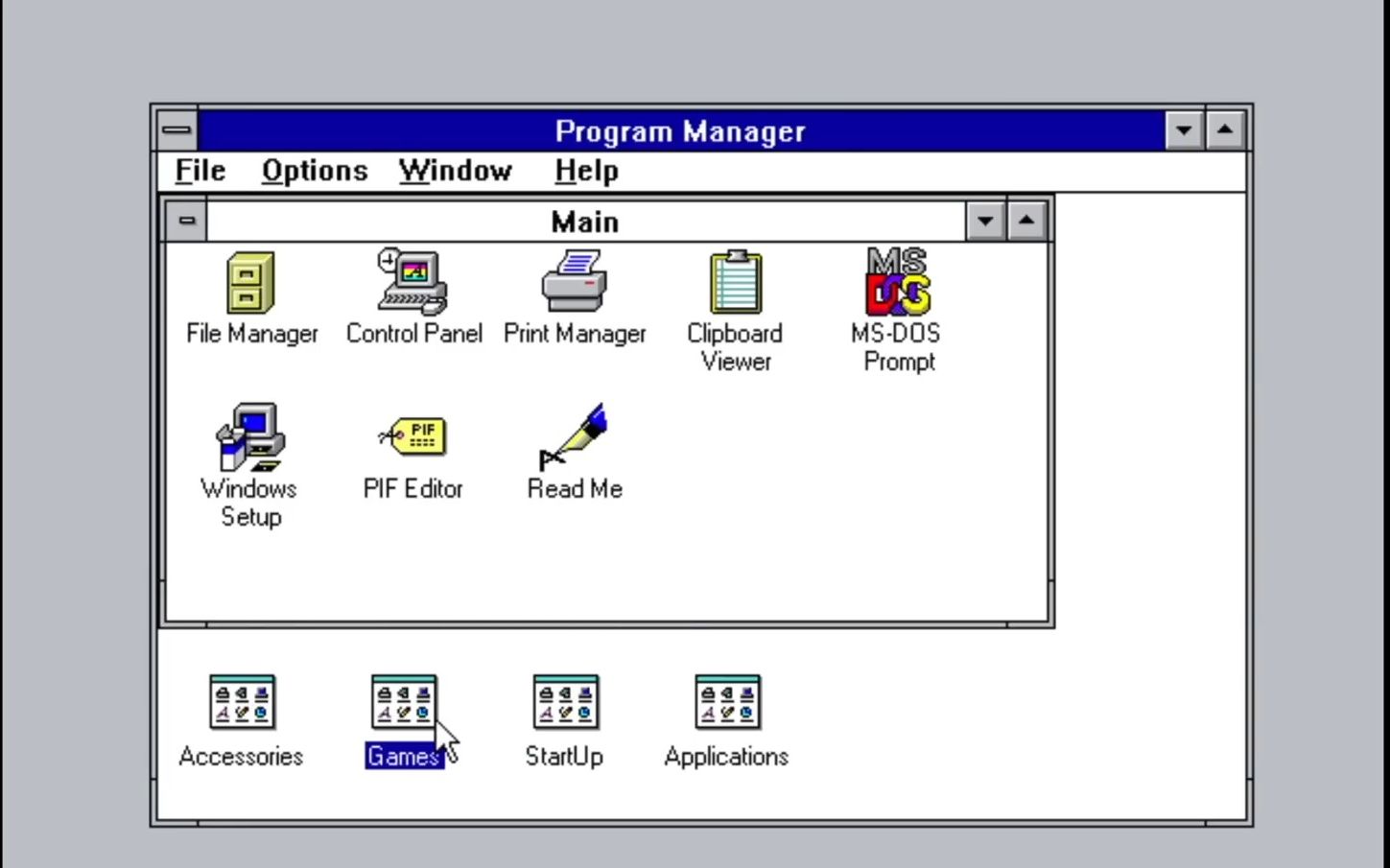The width and height of the screenshot is (1390, 868).
Task: Select the Applications group icon
Action: click(728, 702)
